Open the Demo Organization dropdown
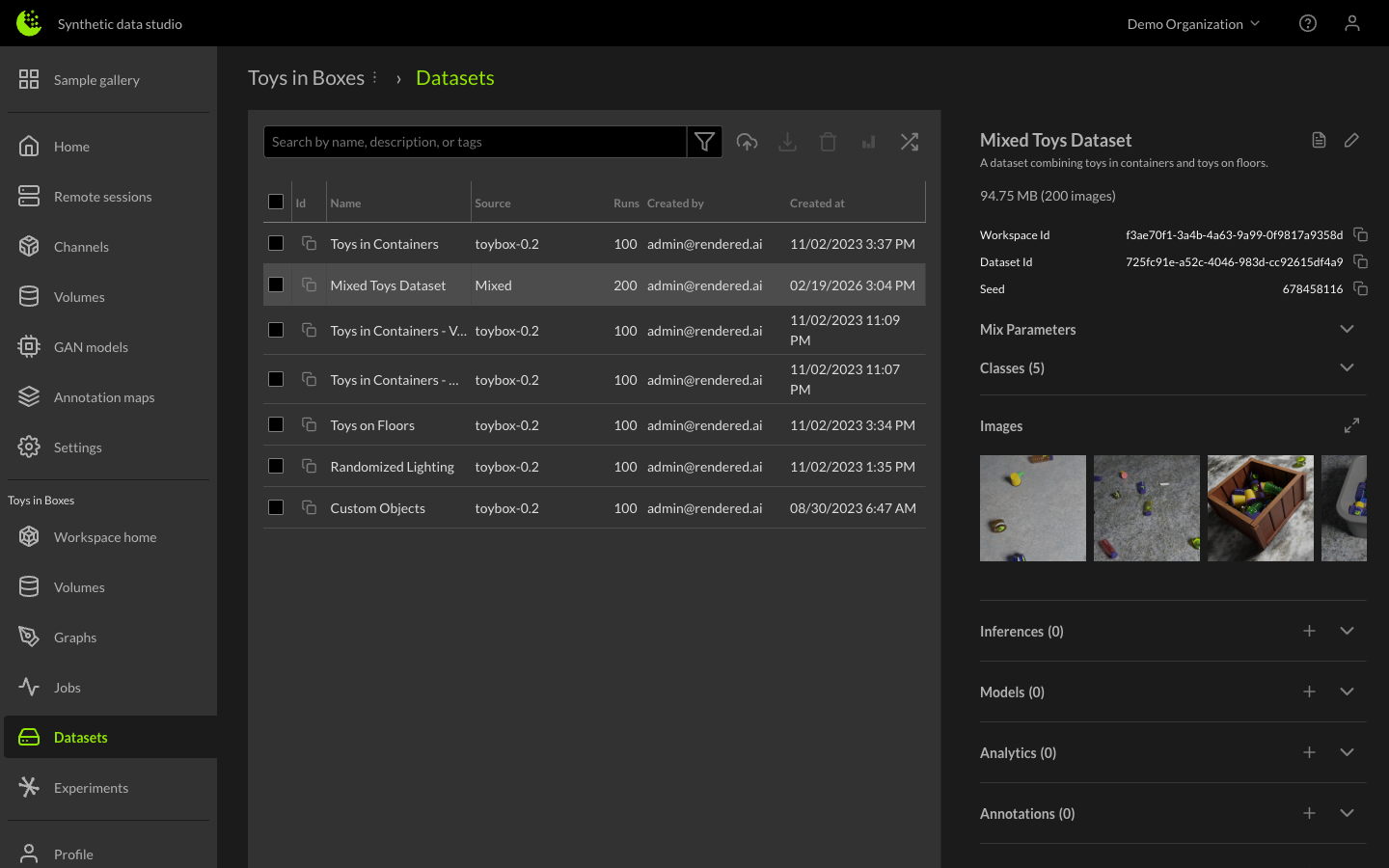The width and height of the screenshot is (1389, 868). coord(1193,24)
